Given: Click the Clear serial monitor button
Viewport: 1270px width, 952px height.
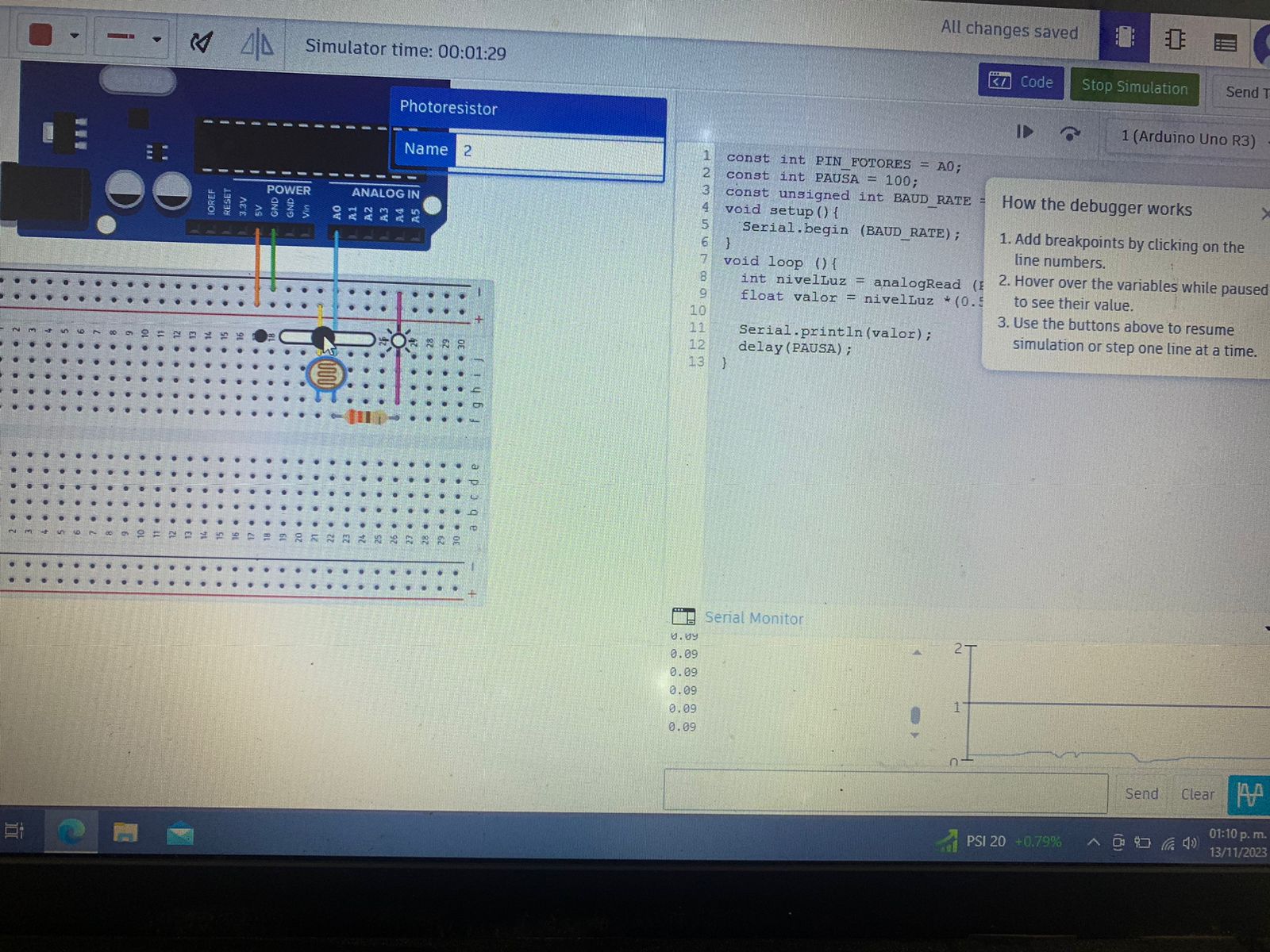Looking at the screenshot, I should point(1197,793).
